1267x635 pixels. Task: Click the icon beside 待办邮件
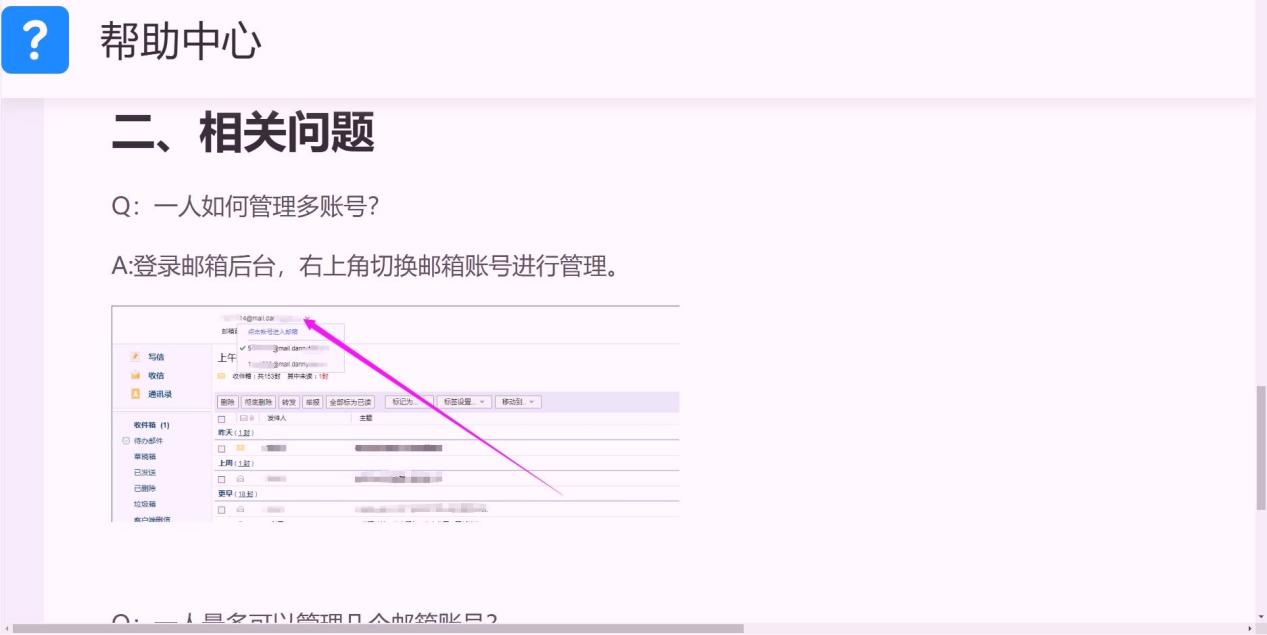tap(126, 441)
